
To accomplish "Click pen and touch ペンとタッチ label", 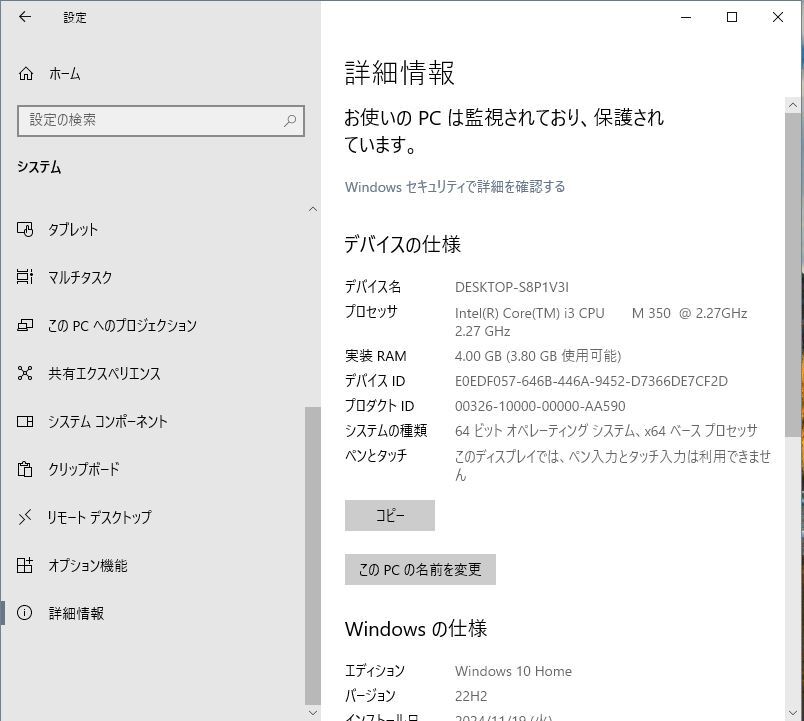I will [376, 455].
